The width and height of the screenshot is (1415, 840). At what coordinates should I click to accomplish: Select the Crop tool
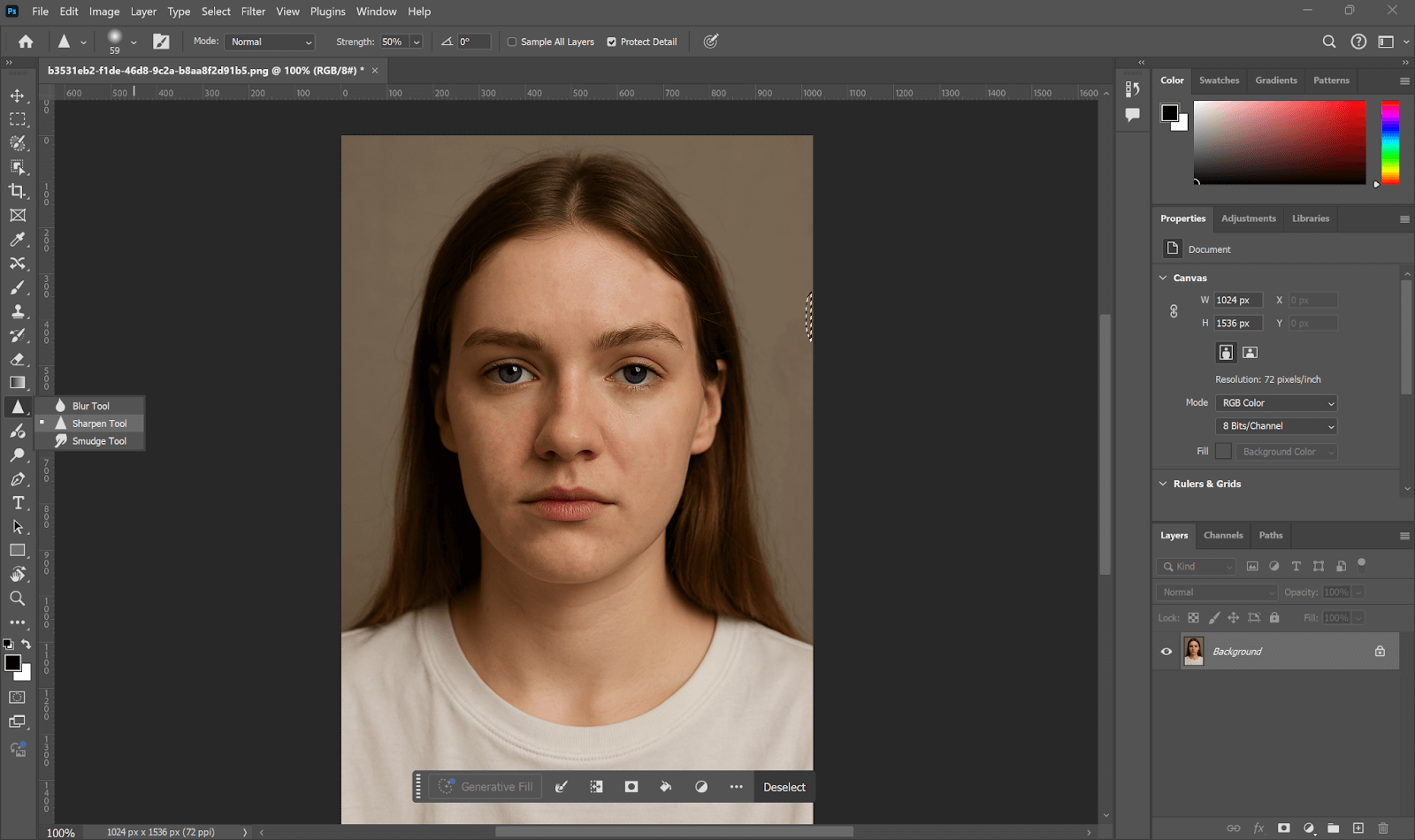18,191
